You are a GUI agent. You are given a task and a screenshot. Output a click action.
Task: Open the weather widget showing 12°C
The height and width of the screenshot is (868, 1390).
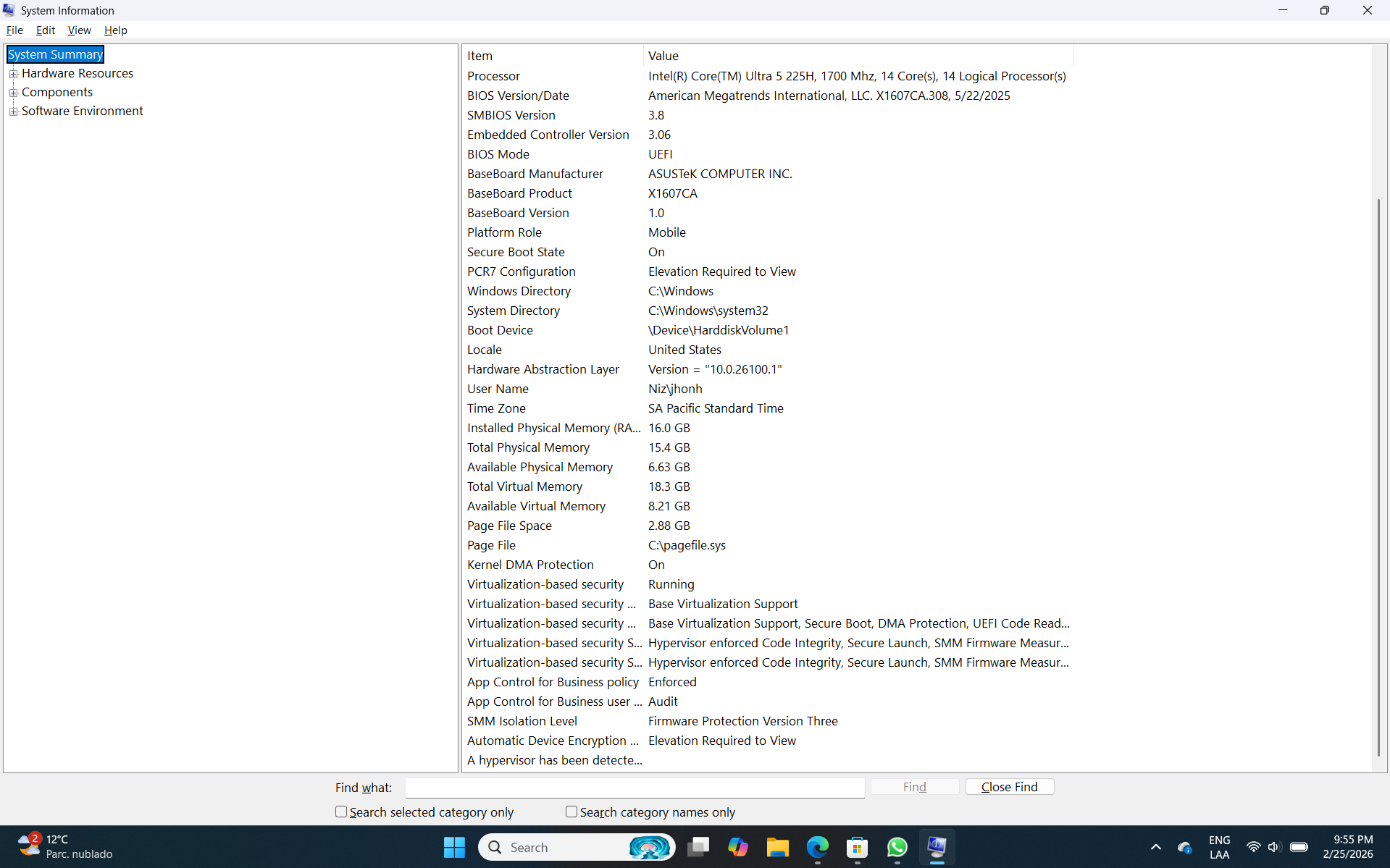click(x=65, y=846)
